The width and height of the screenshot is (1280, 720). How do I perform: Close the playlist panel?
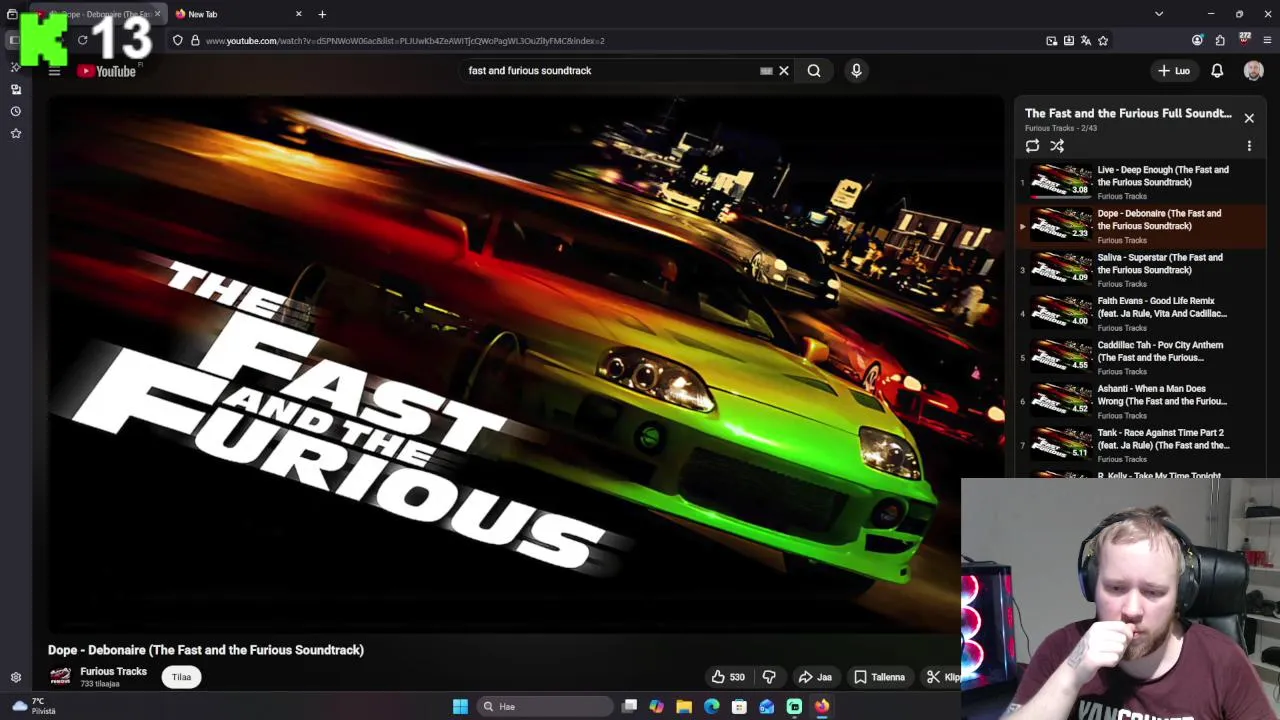1249,118
